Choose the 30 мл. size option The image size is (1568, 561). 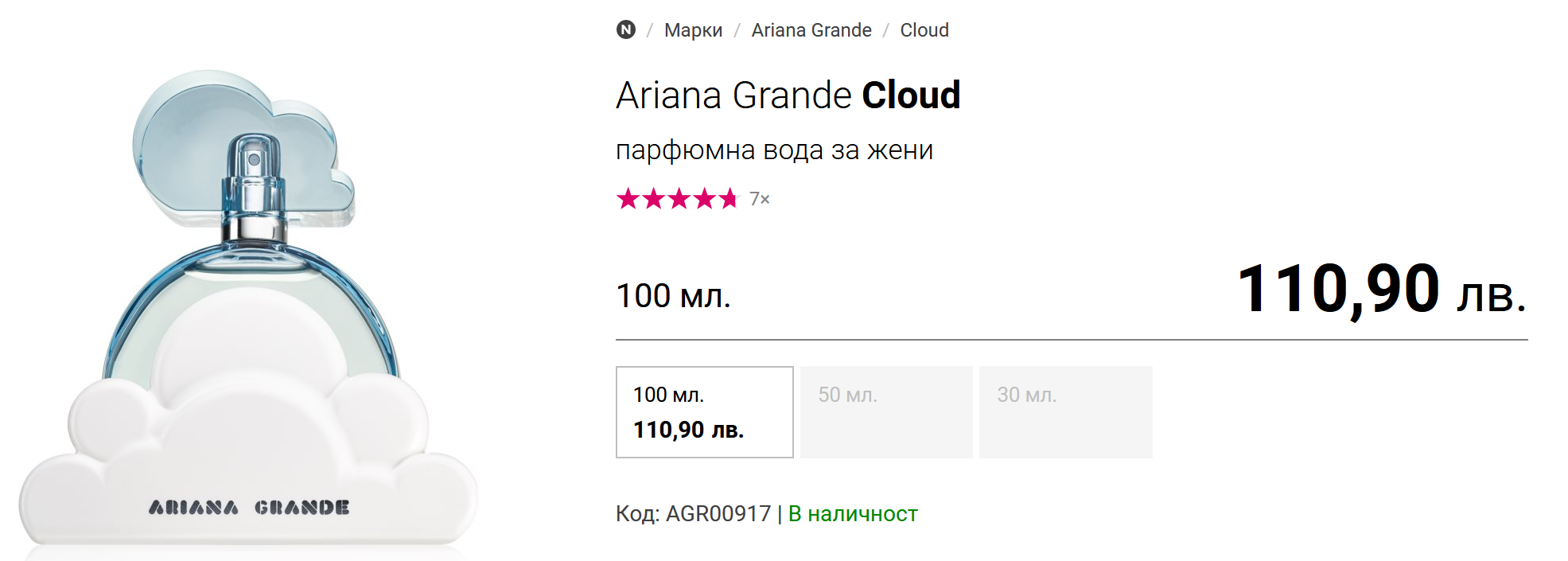coord(1065,412)
